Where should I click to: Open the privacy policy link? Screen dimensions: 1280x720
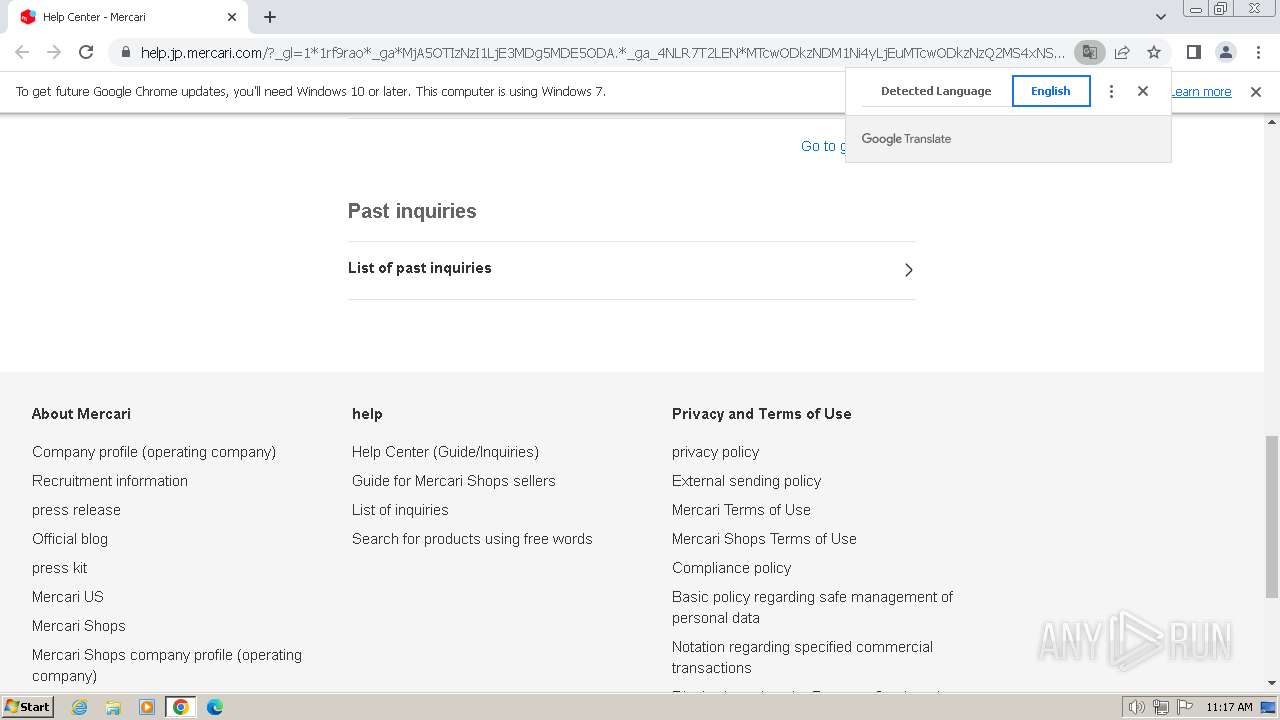(x=716, y=452)
